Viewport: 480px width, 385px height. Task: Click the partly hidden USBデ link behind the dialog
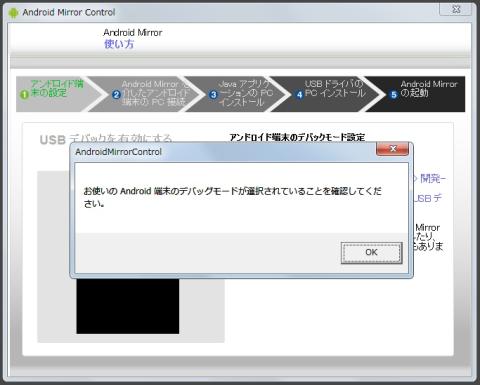pos(428,198)
